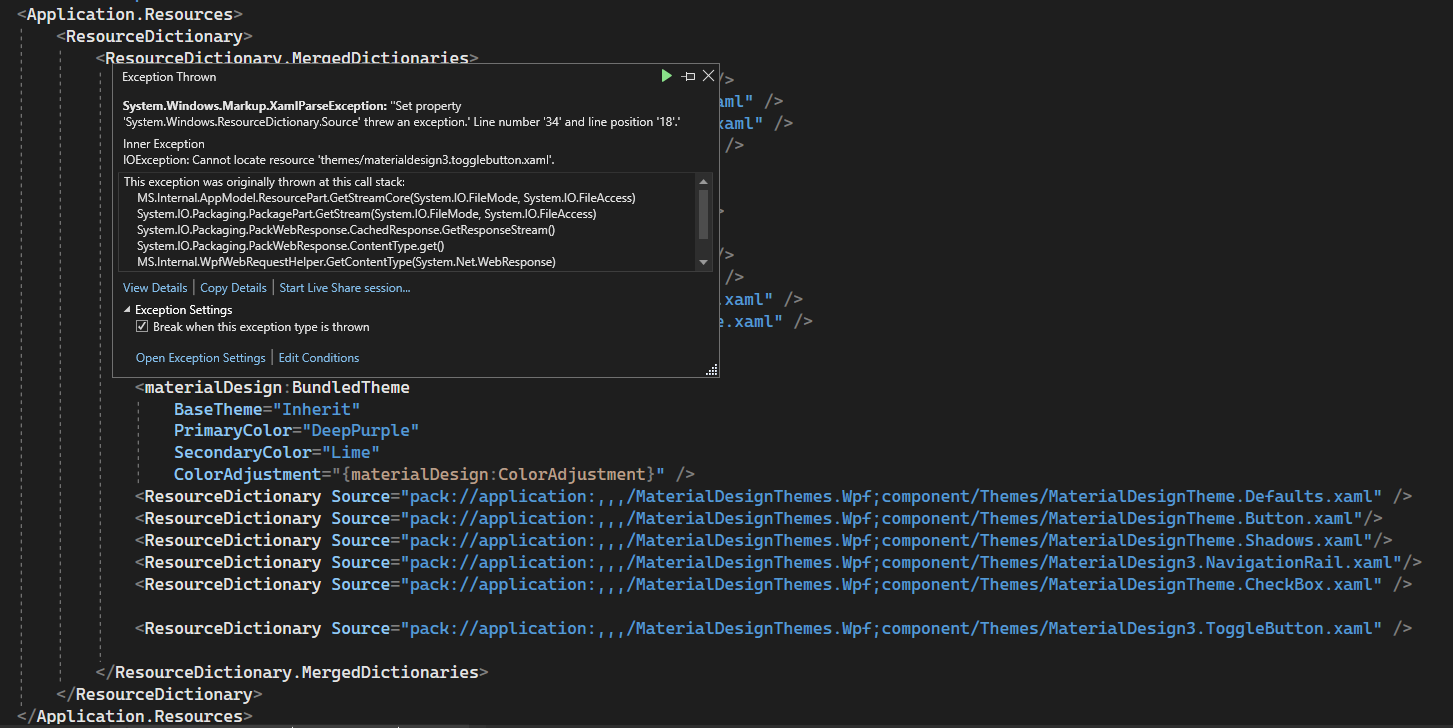Pin the Exception Thrown popup open

[687, 75]
